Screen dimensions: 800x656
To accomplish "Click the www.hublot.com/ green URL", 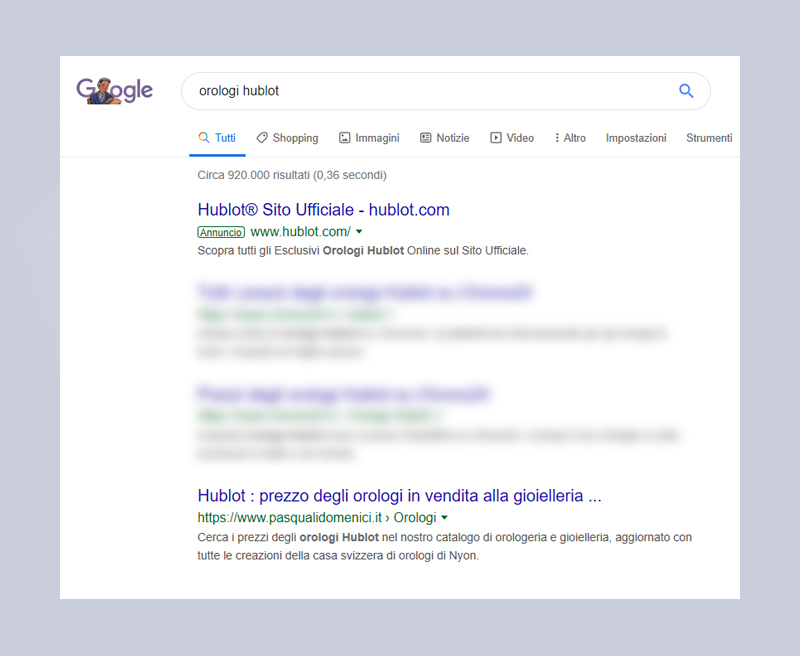I will tap(300, 232).
